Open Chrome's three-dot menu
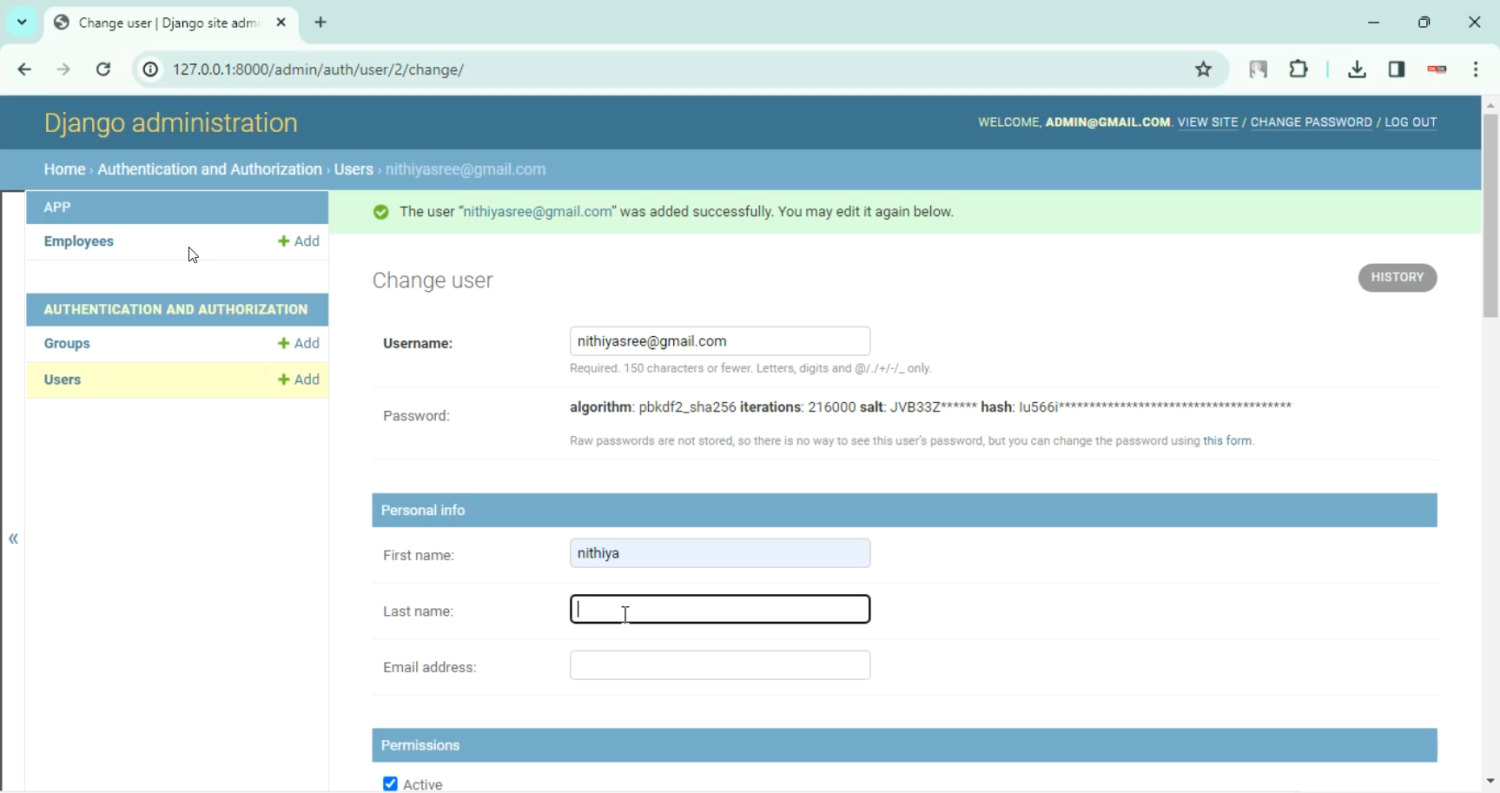Screen dimensions: 1500x793 click(x=1476, y=69)
